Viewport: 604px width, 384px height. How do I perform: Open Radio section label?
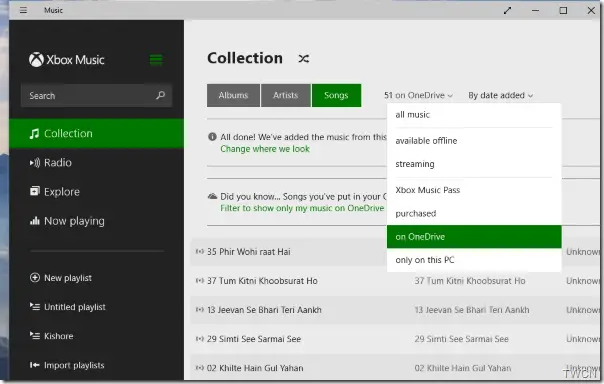(58, 163)
